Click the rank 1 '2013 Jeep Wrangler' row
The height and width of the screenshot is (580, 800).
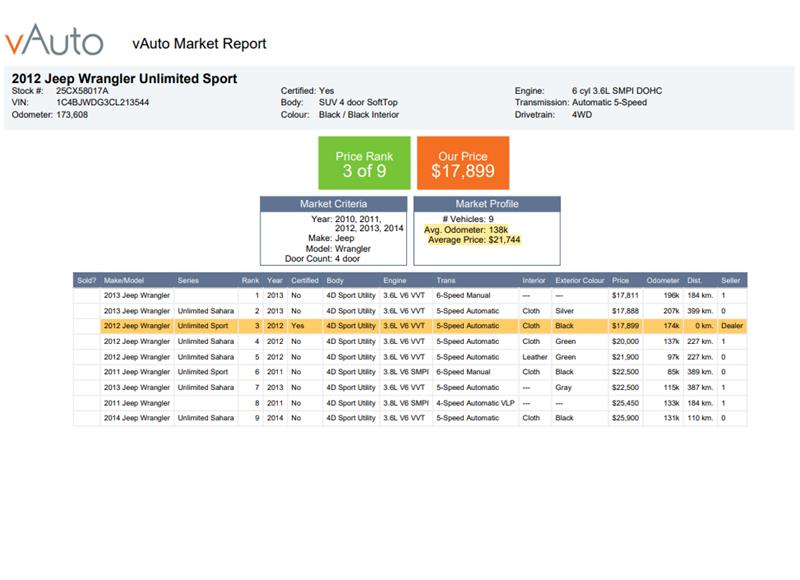coord(410,295)
